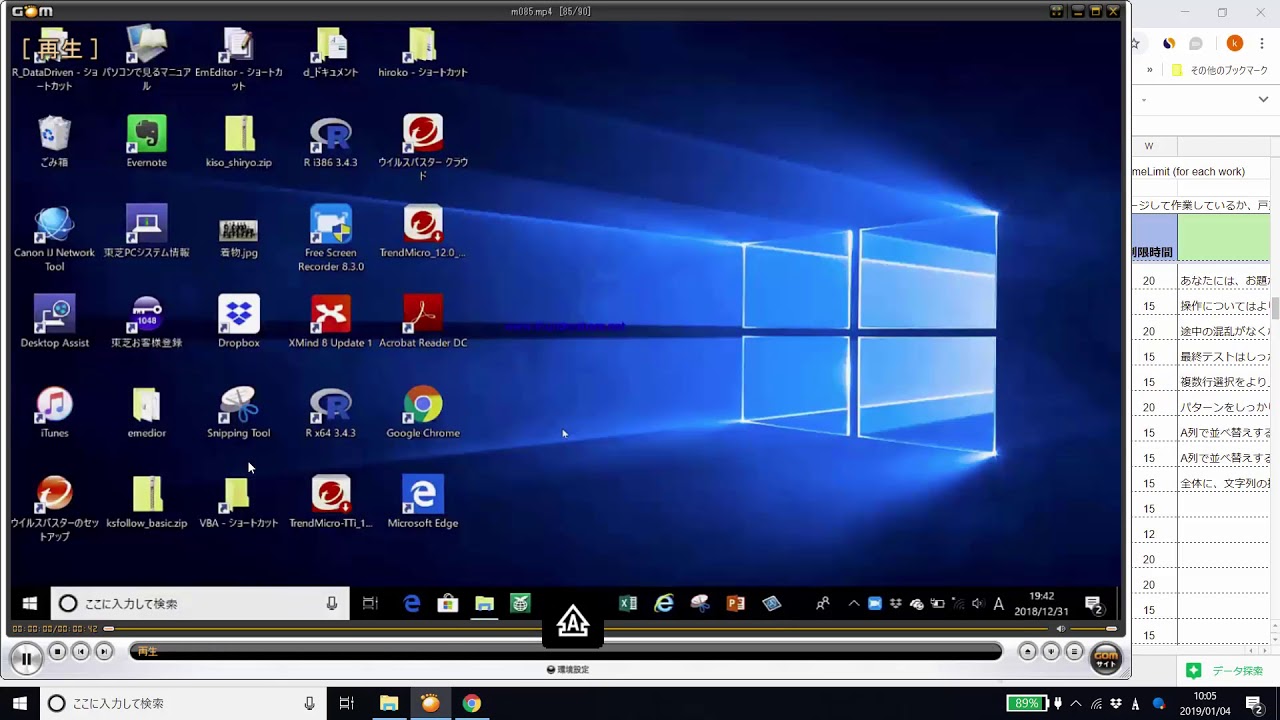Viewport: 1280px width, 720px height.
Task: Open 環境設定 preferences in GOM Player
Action: [x=567, y=670]
